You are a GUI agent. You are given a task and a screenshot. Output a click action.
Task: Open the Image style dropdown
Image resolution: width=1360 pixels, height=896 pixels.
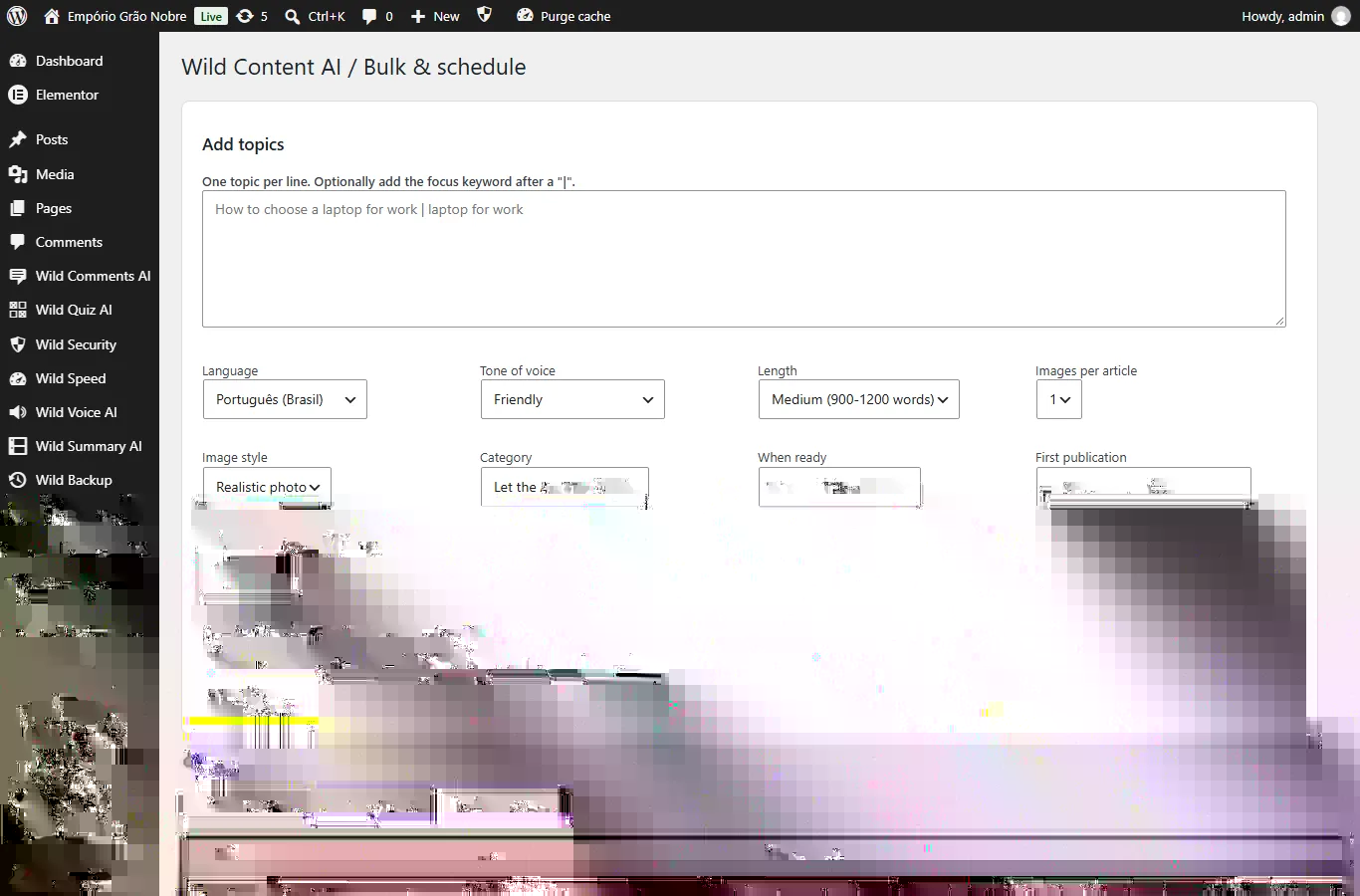point(267,487)
